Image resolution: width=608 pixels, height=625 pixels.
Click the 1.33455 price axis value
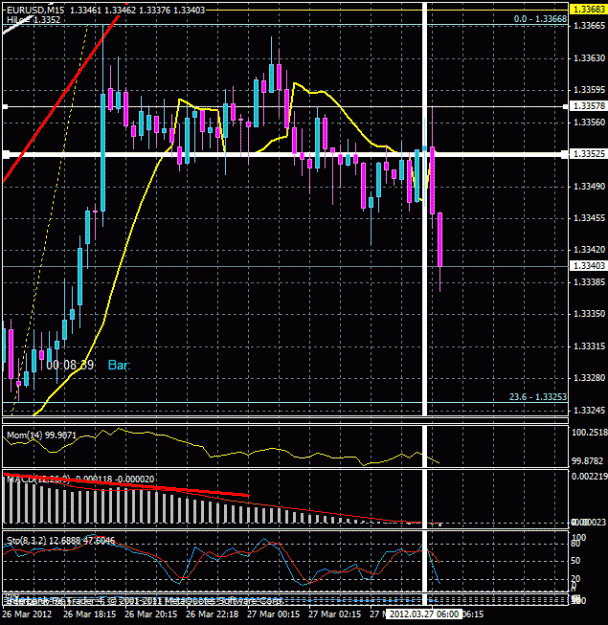coord(589,218)
